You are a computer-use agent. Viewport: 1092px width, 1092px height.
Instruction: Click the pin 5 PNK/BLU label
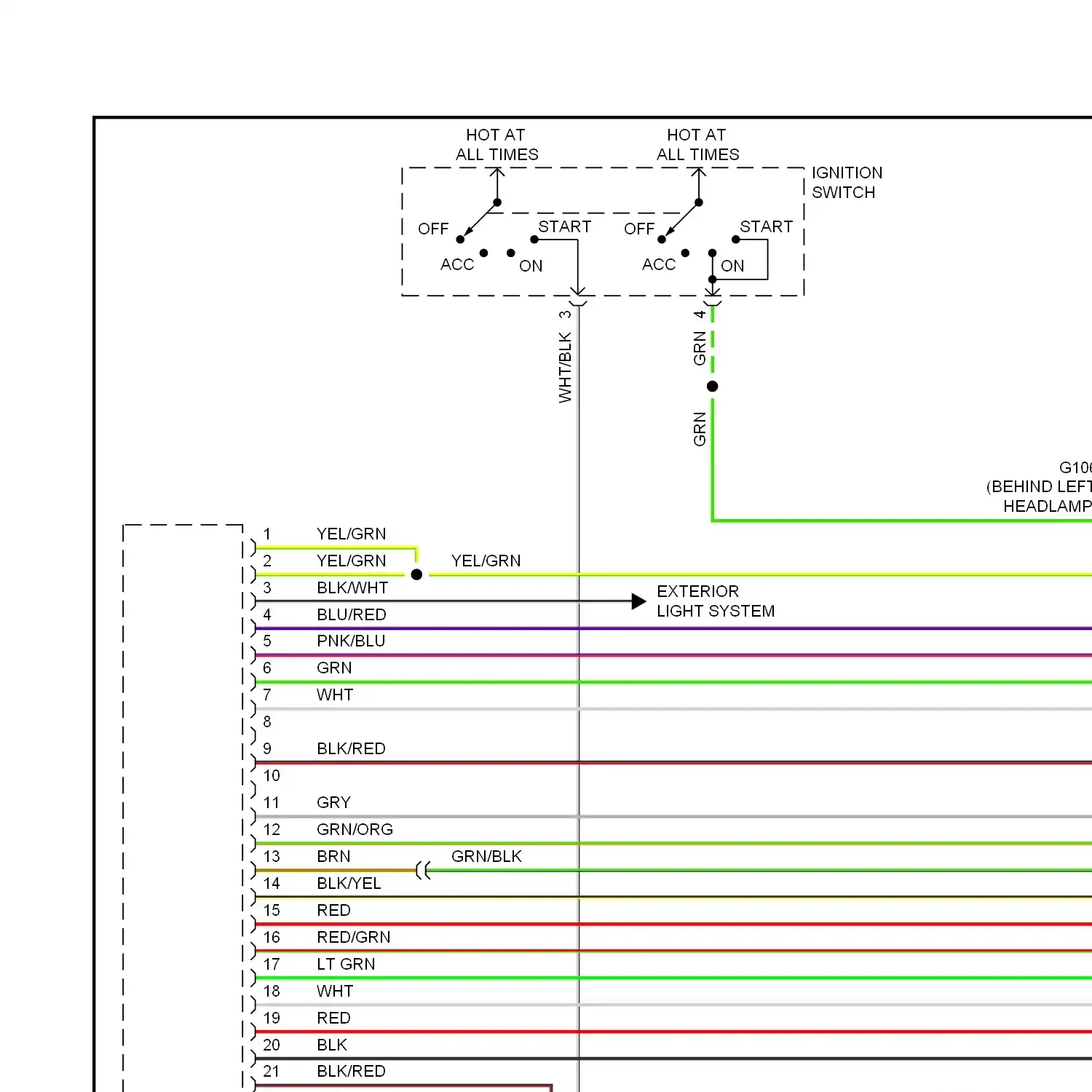pos(351,641)
